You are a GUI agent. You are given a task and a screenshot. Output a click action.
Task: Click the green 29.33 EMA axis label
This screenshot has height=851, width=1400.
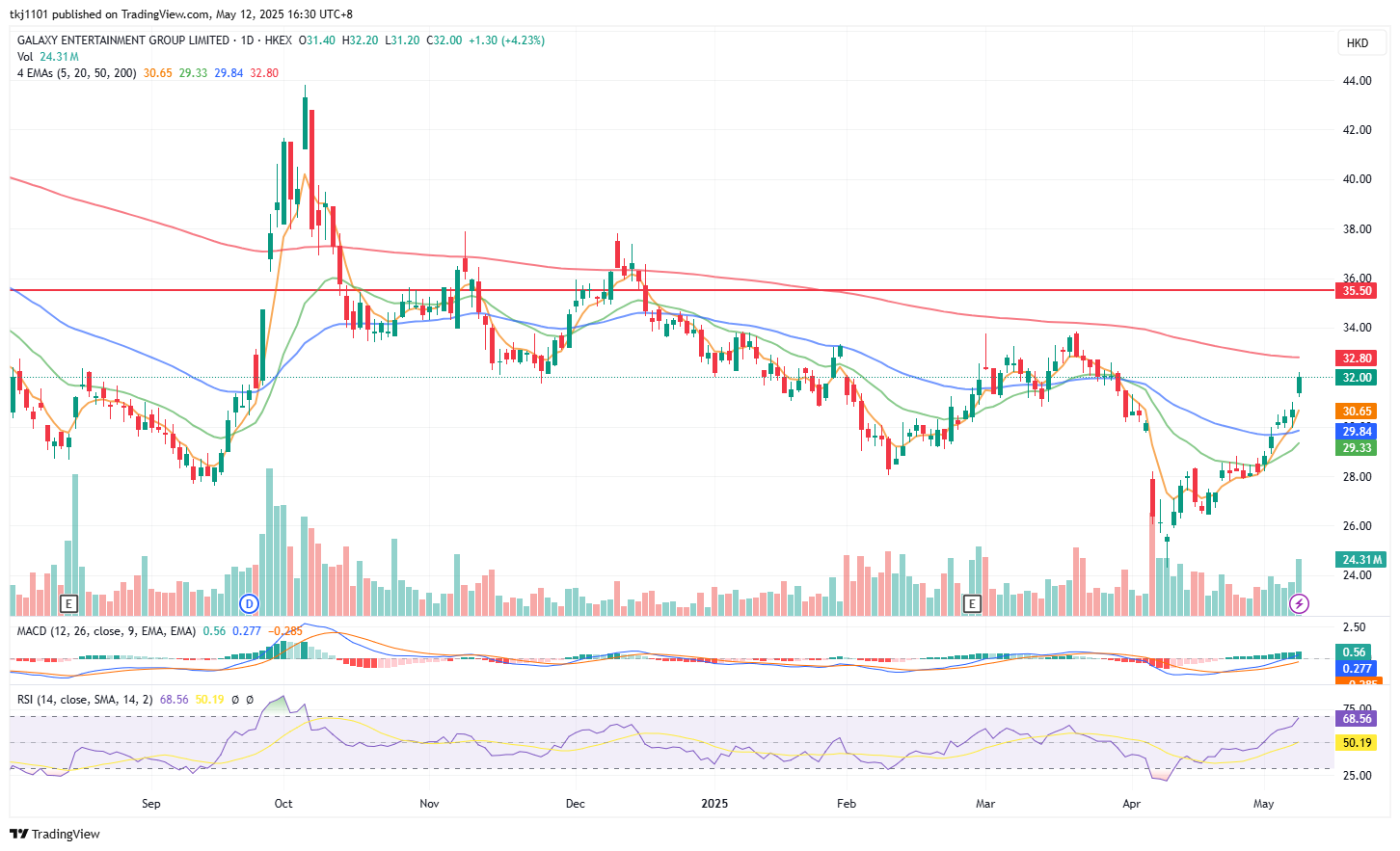click(x=1358, y=448)
